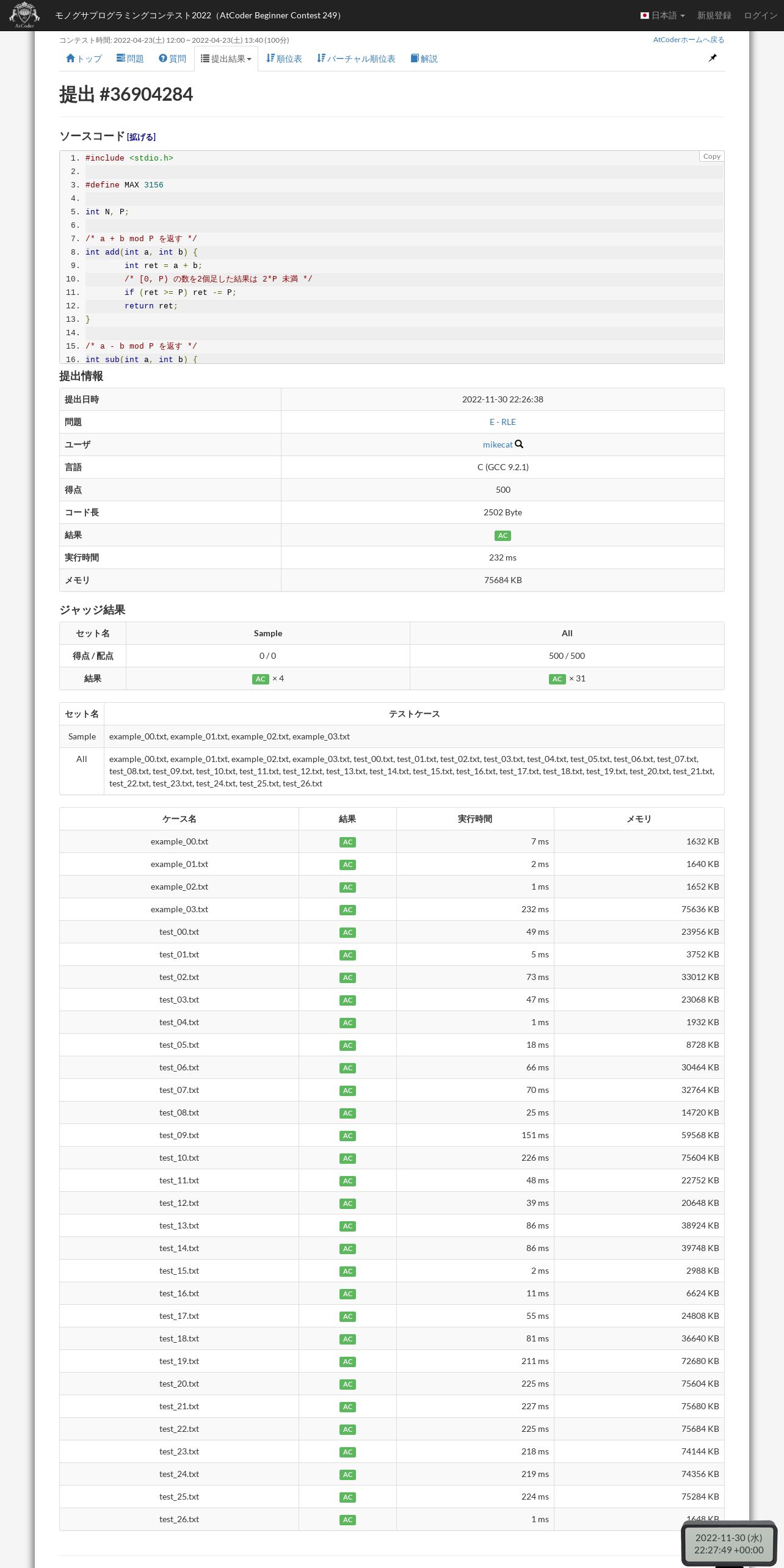Click AC badge for example_00.txt
784x1568 pixels.
tap(347, 842)
